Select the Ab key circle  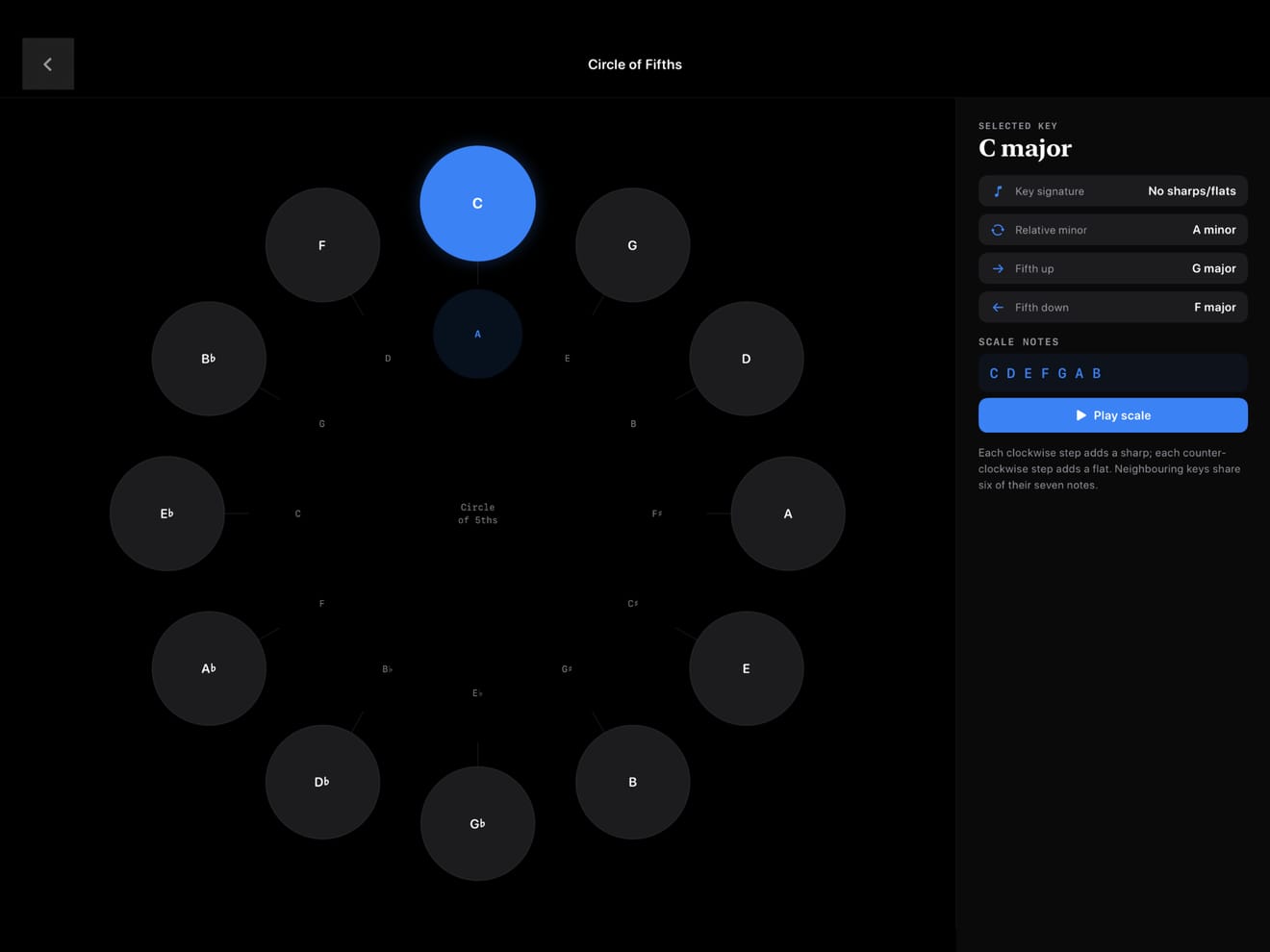click(x=209, y=668)
